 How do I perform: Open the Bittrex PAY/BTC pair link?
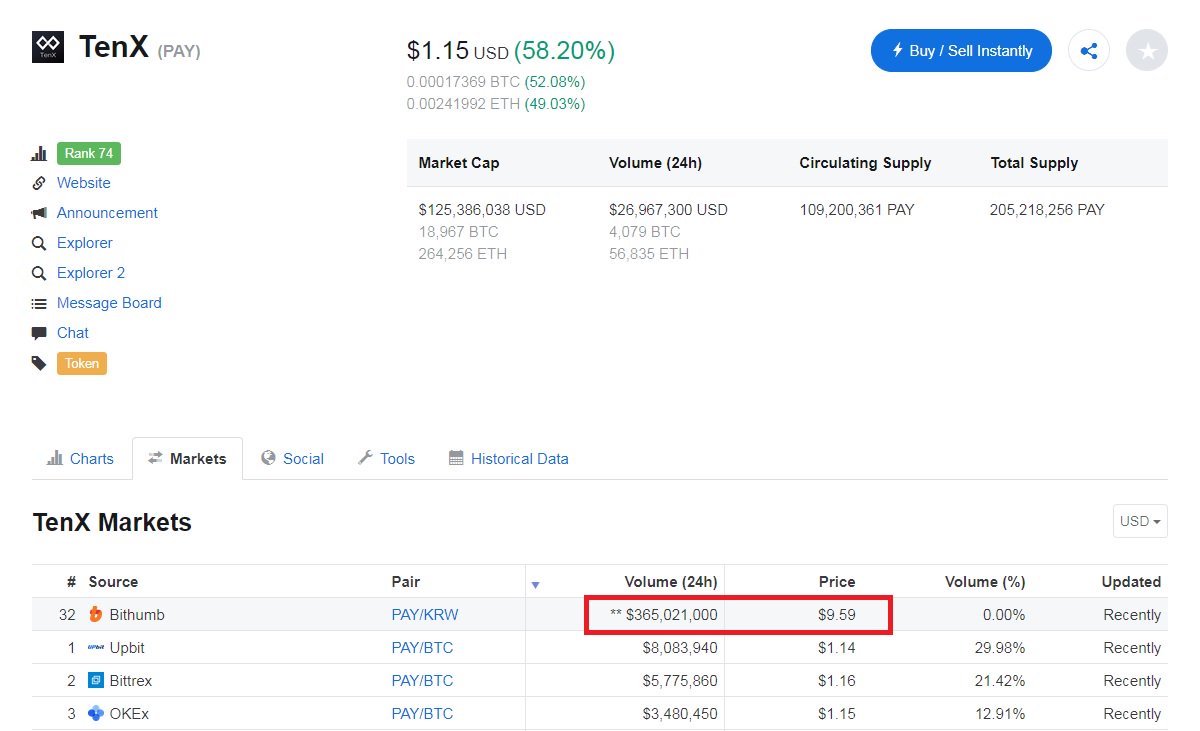point(422,681)
